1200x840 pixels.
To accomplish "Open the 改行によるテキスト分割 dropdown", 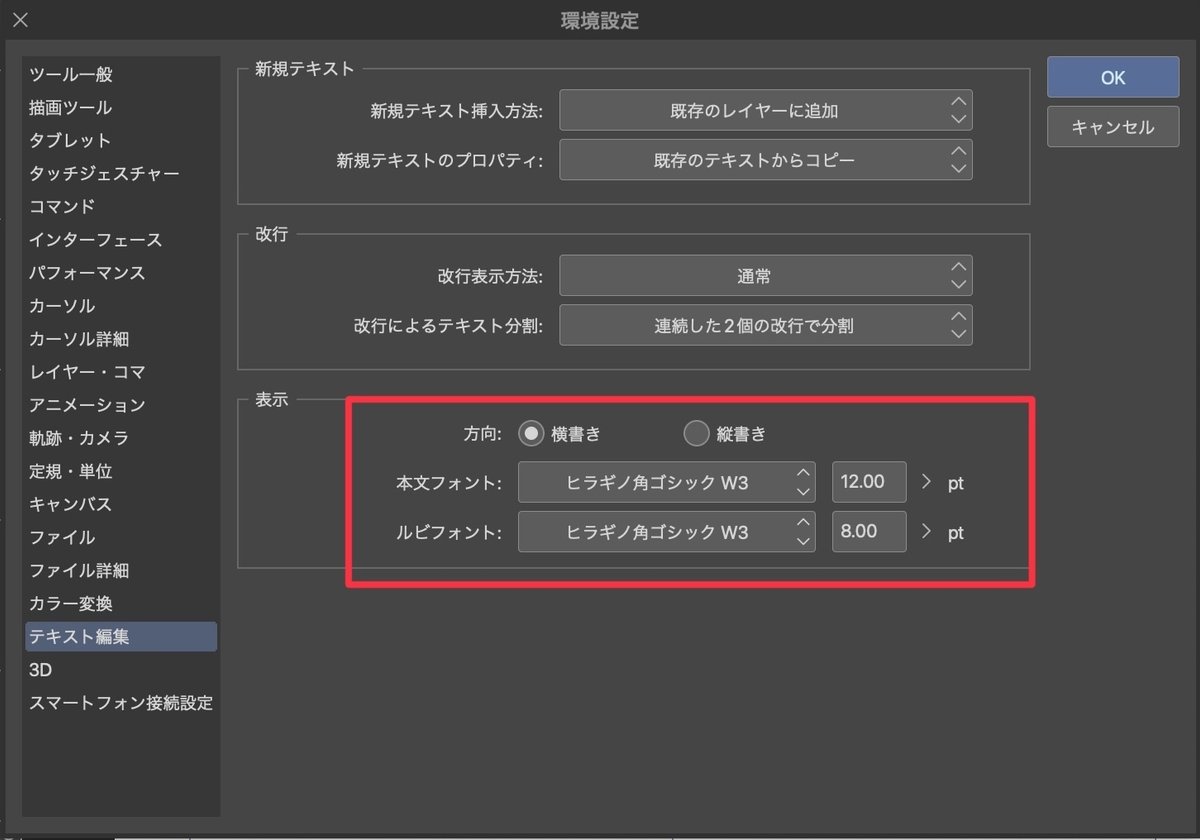I will [x=765, y=325].
